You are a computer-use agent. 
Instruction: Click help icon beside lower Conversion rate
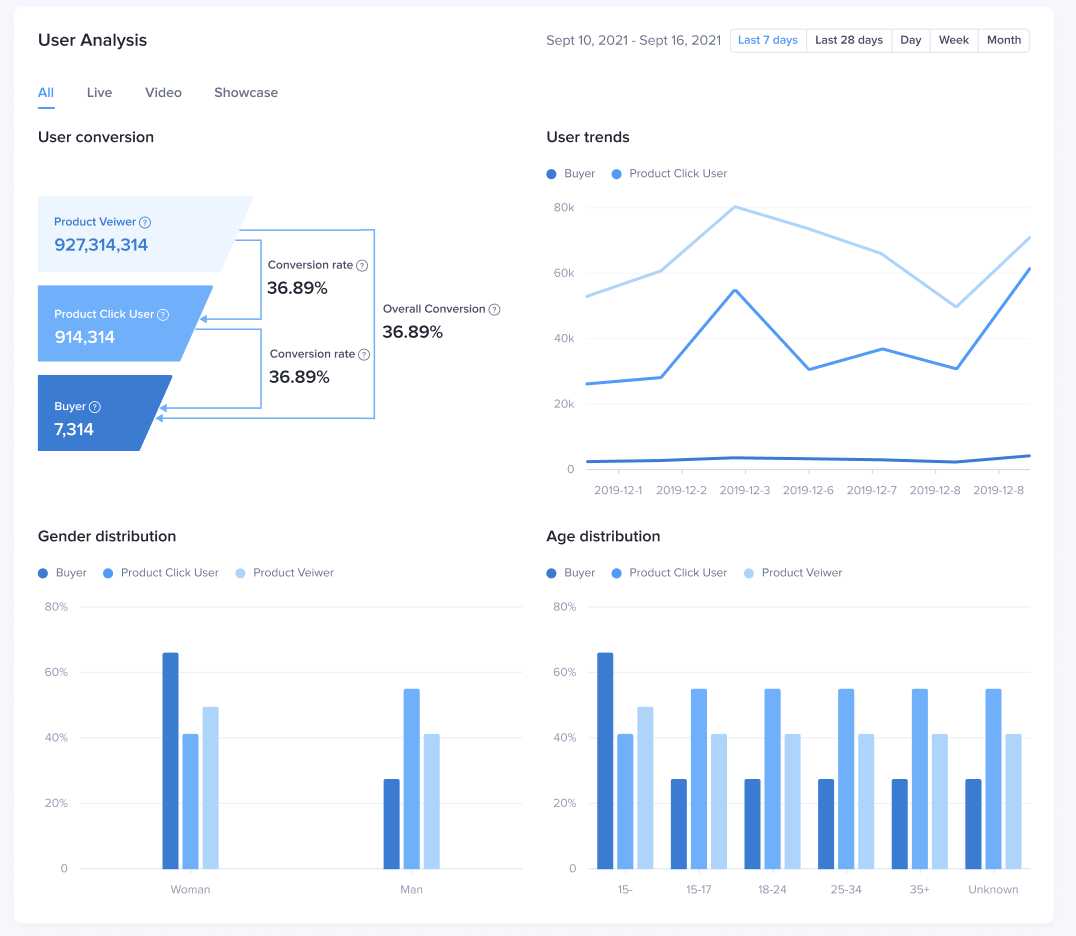click(x=364, y=355)
